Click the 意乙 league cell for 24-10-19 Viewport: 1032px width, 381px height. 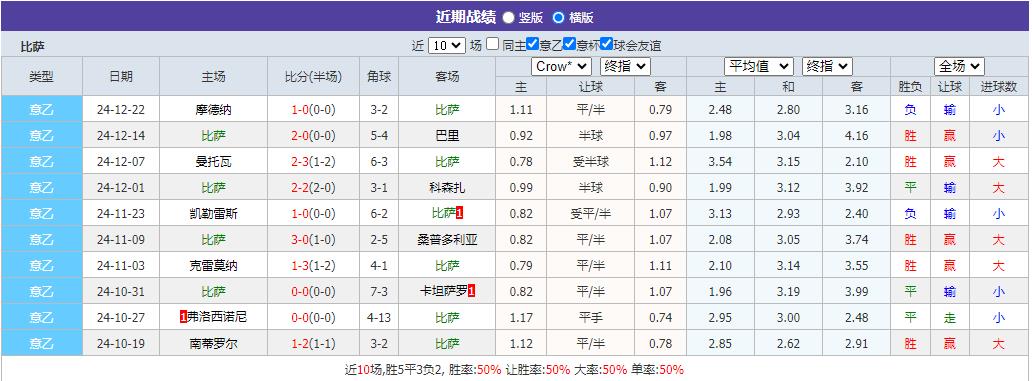[41, 344]
